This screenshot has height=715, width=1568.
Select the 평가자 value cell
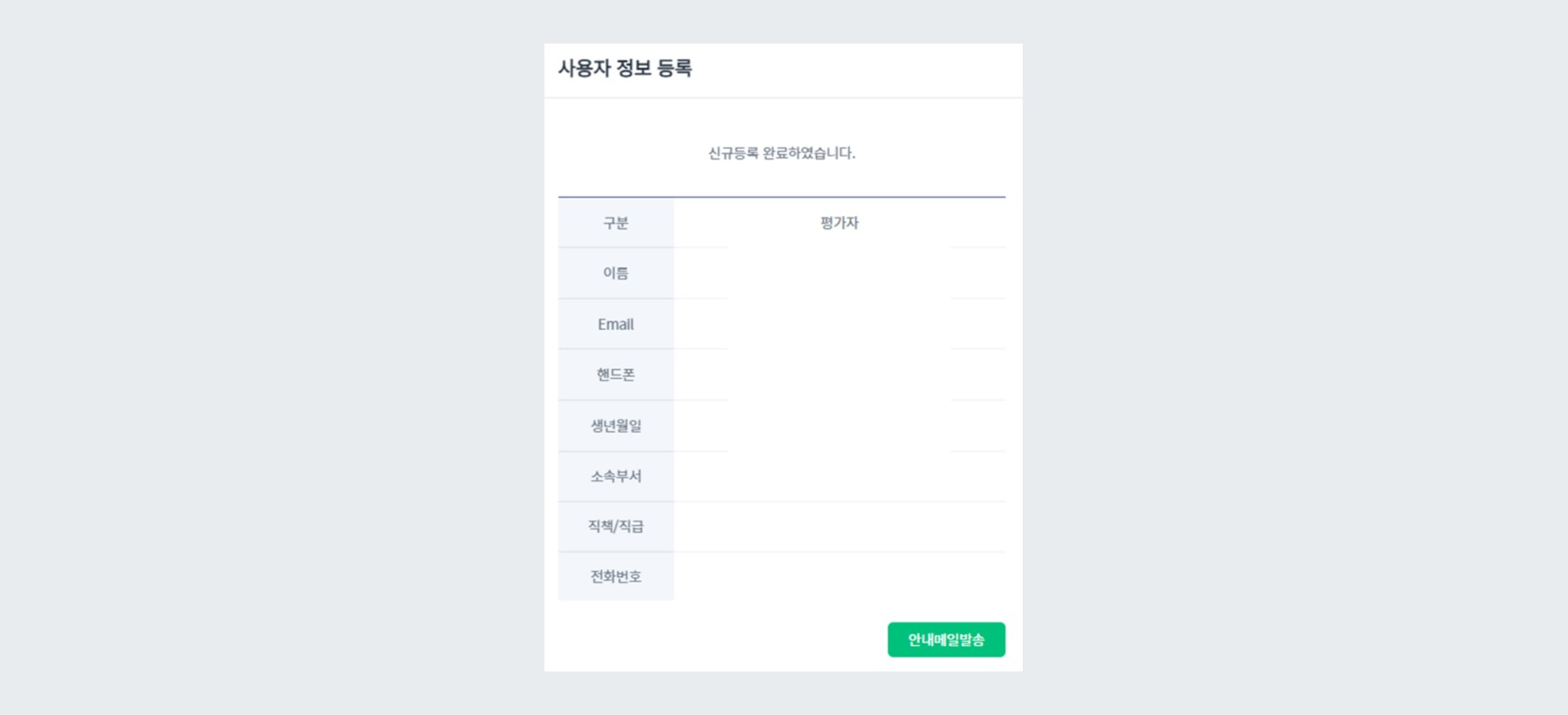[839, 223]
